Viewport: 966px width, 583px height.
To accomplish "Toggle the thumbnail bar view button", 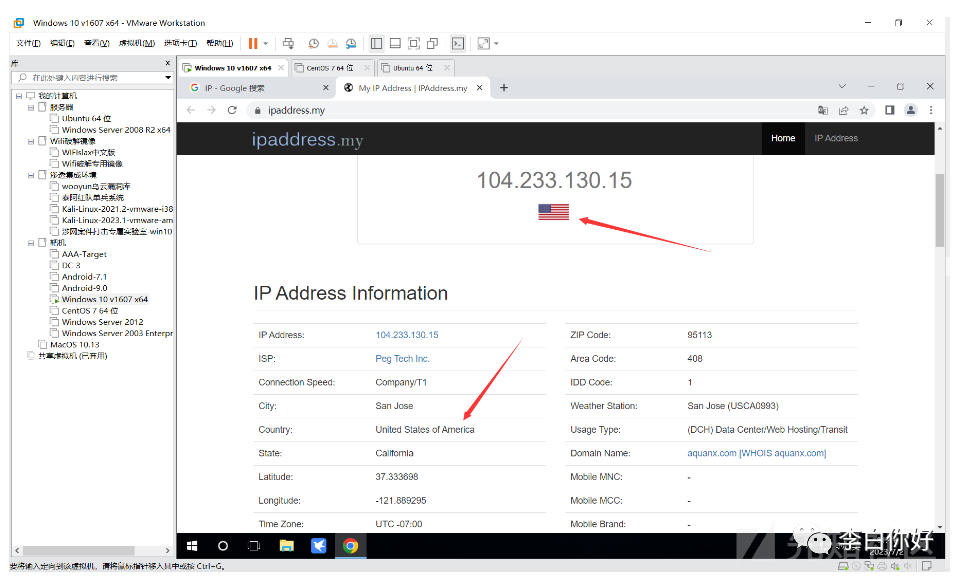I will point(396,44).
